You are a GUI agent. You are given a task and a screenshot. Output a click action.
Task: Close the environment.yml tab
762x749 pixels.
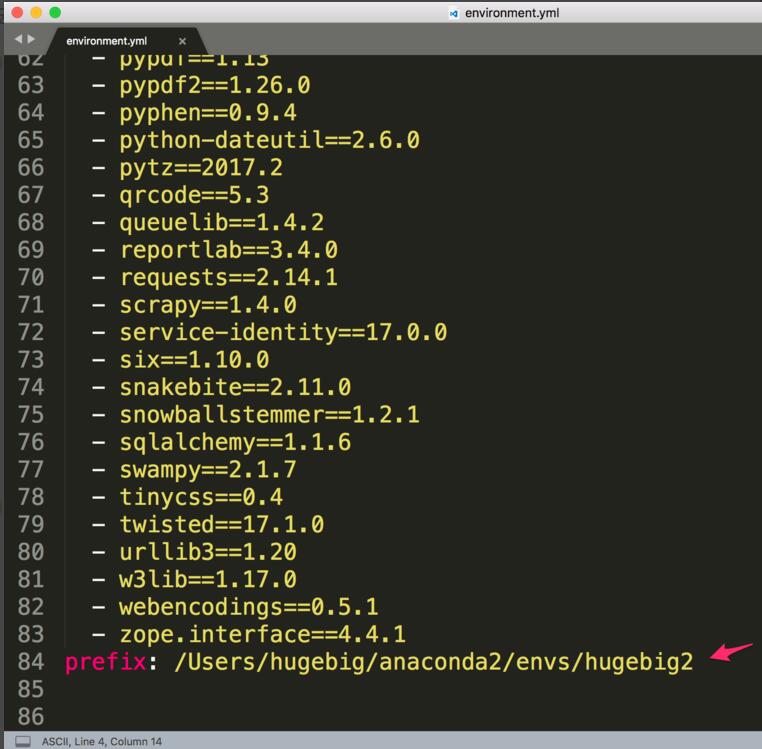tap(182, 41)
